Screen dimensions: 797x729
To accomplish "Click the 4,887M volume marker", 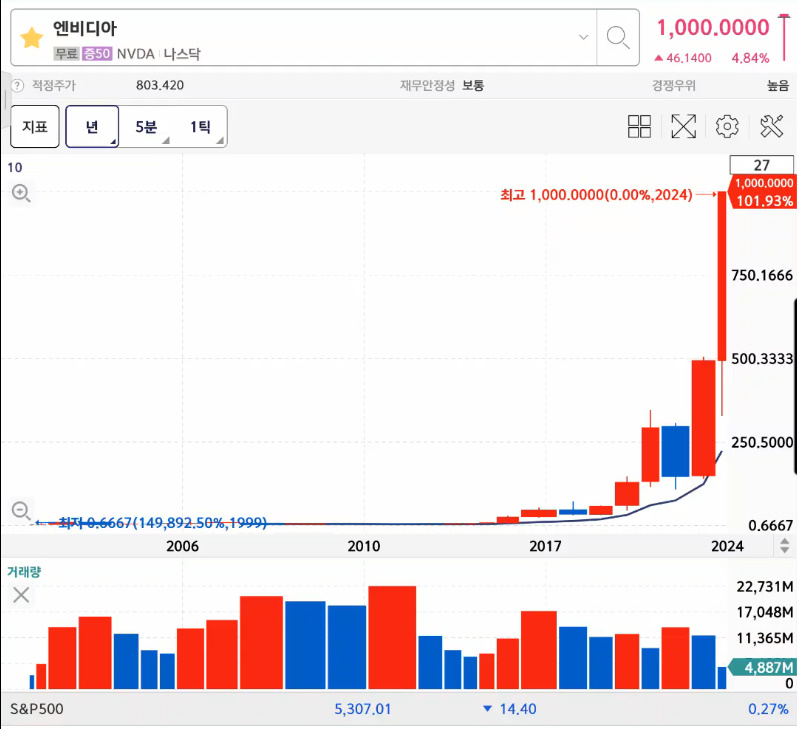I will coord(762,667).
